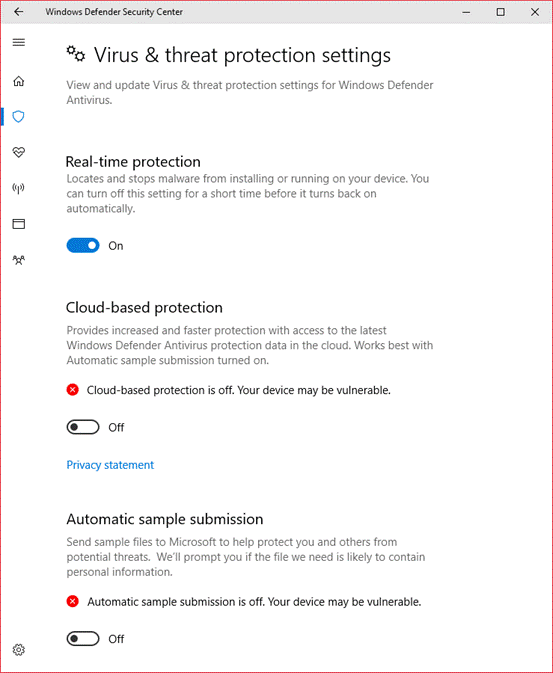
Task: Click the Real-time protection heading
Action: point(133,162)
